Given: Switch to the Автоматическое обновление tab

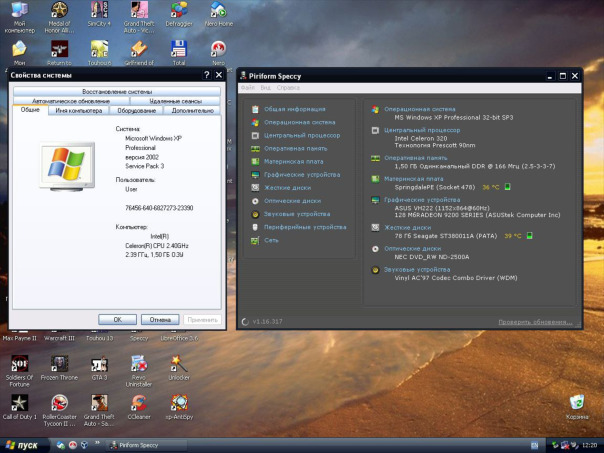Looking at the screenshot, I should pos(71,101).
